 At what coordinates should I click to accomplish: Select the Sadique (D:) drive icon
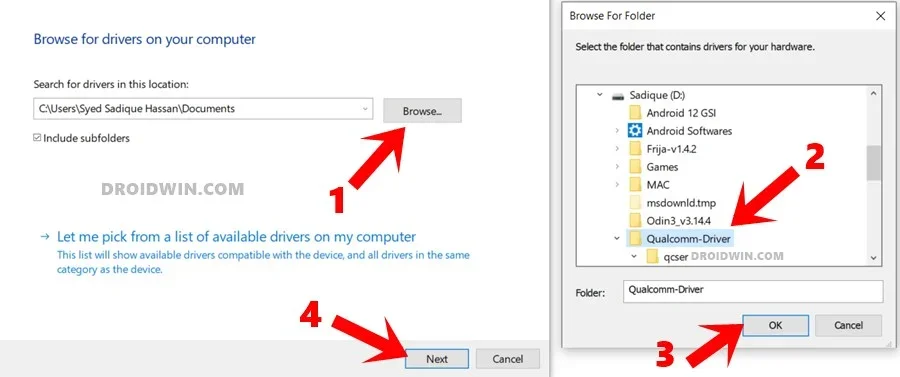[618, 95]
